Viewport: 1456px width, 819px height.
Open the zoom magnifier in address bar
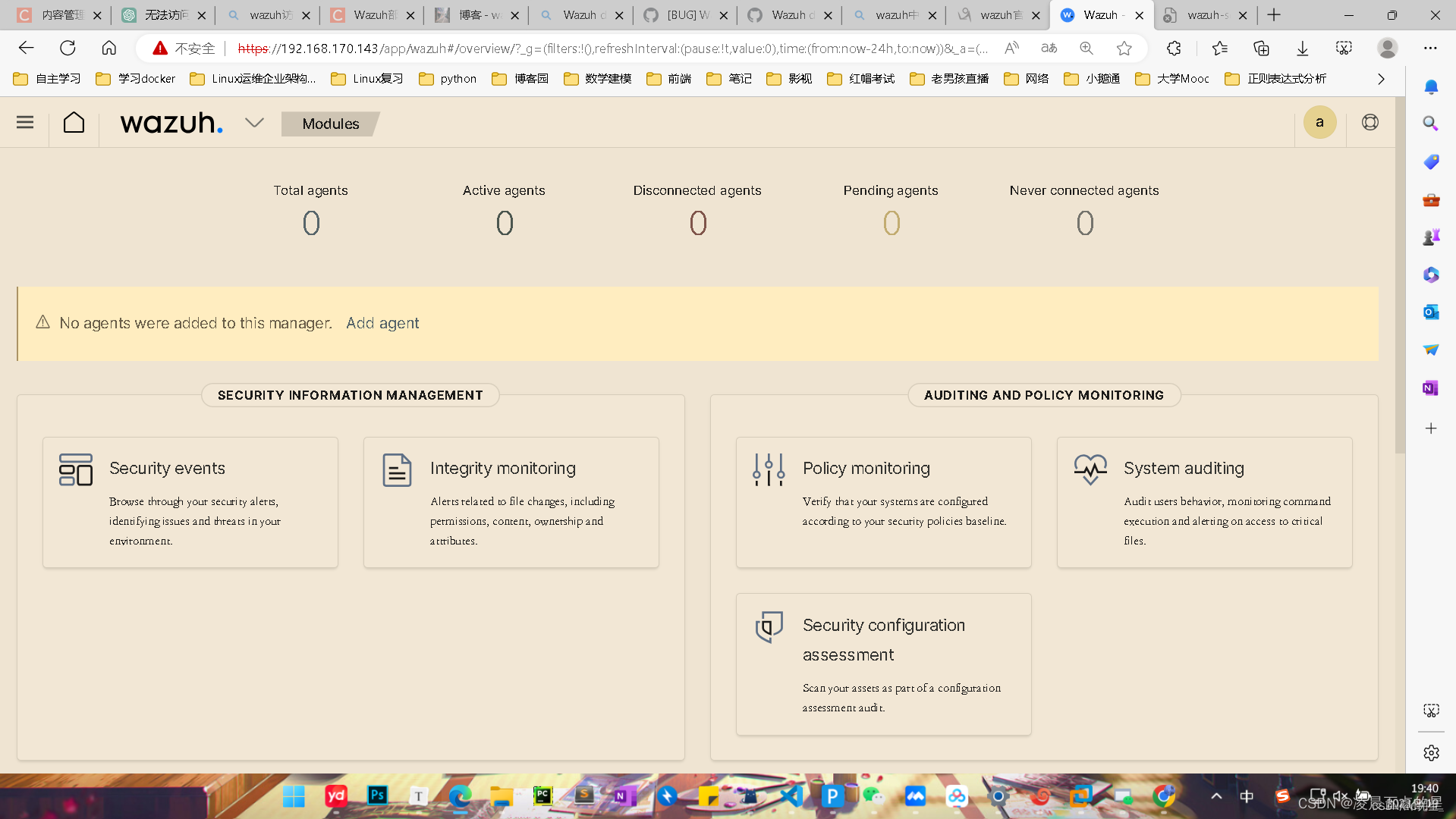click(x=1086, y=49)
